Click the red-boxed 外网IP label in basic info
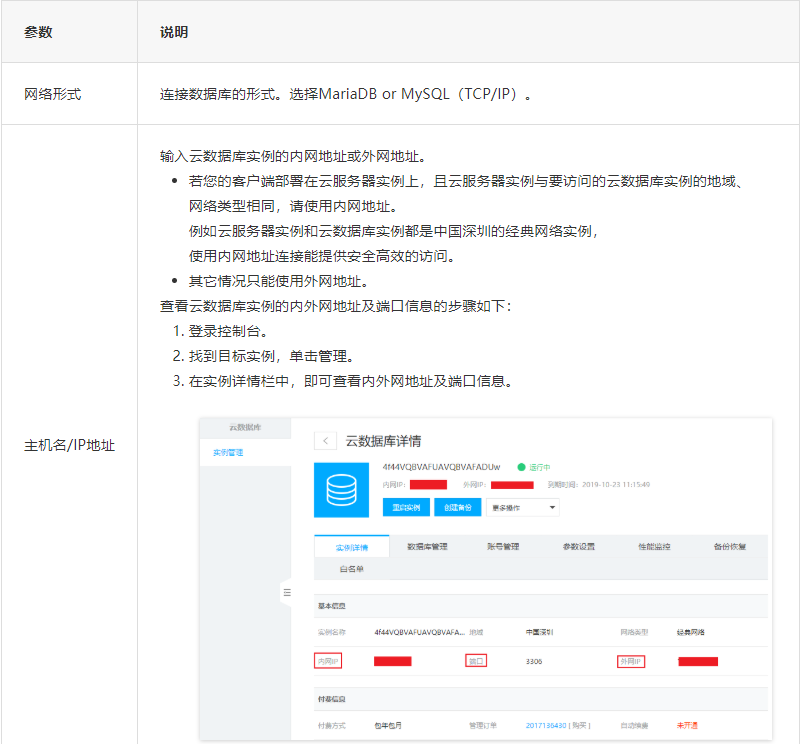The width and height of the screenshot is (800, 744). click(630, 661)
